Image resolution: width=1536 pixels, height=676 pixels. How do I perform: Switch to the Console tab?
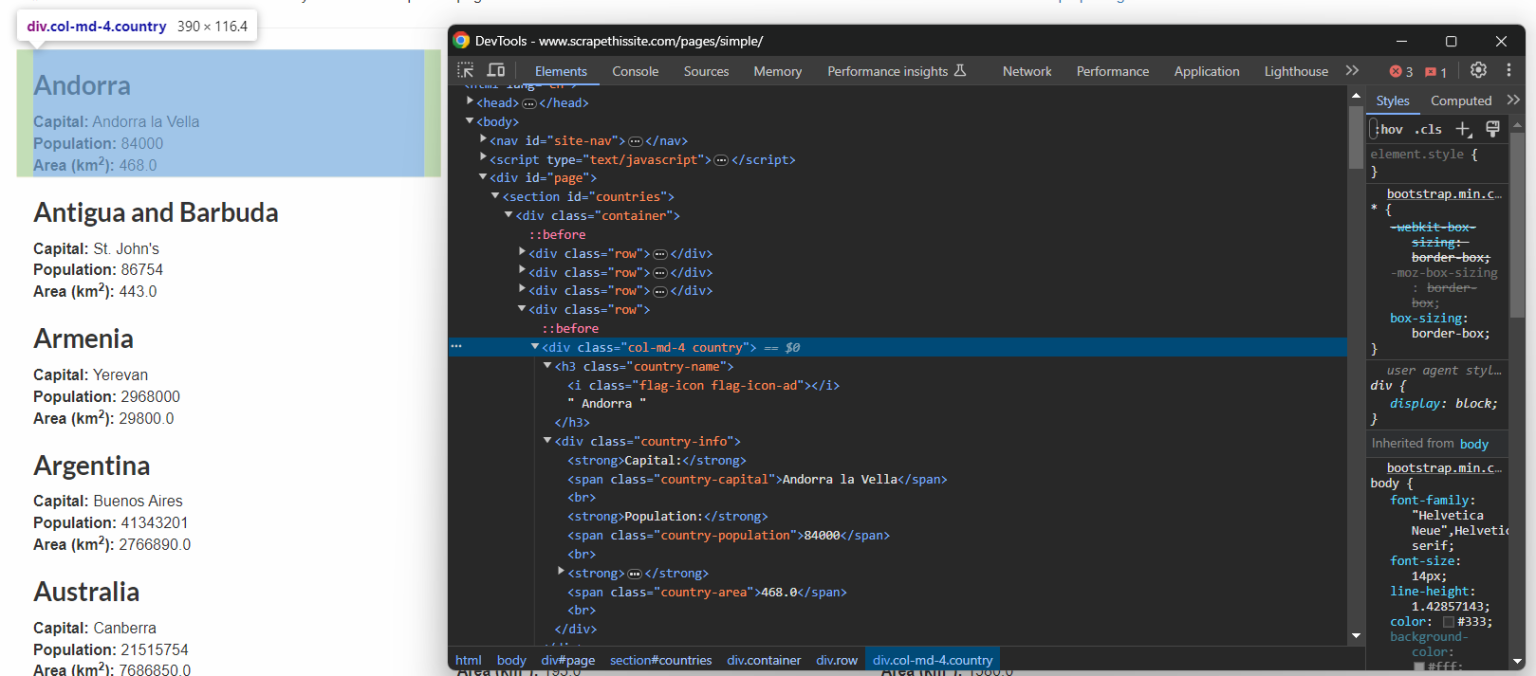pyautogui.click(x=635, y=71)
